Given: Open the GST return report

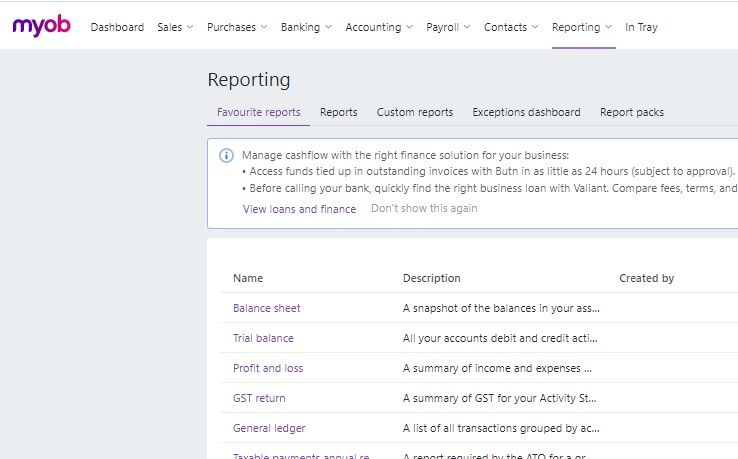Looking at the screenshot, I should [259, 398].
